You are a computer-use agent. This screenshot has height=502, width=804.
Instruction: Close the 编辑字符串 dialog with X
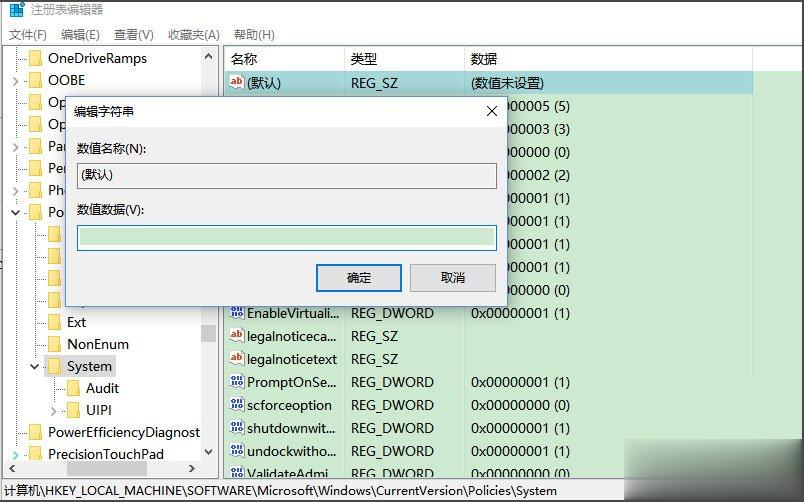[492, 111]
